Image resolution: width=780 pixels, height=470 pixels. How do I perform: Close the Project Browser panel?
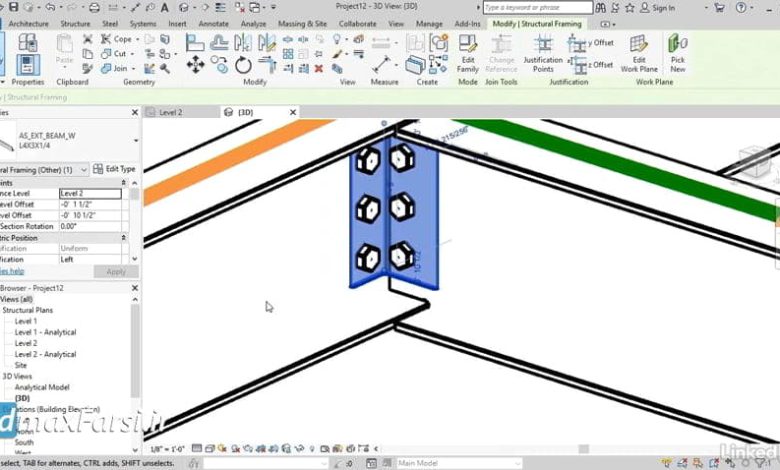pos(135,288)
